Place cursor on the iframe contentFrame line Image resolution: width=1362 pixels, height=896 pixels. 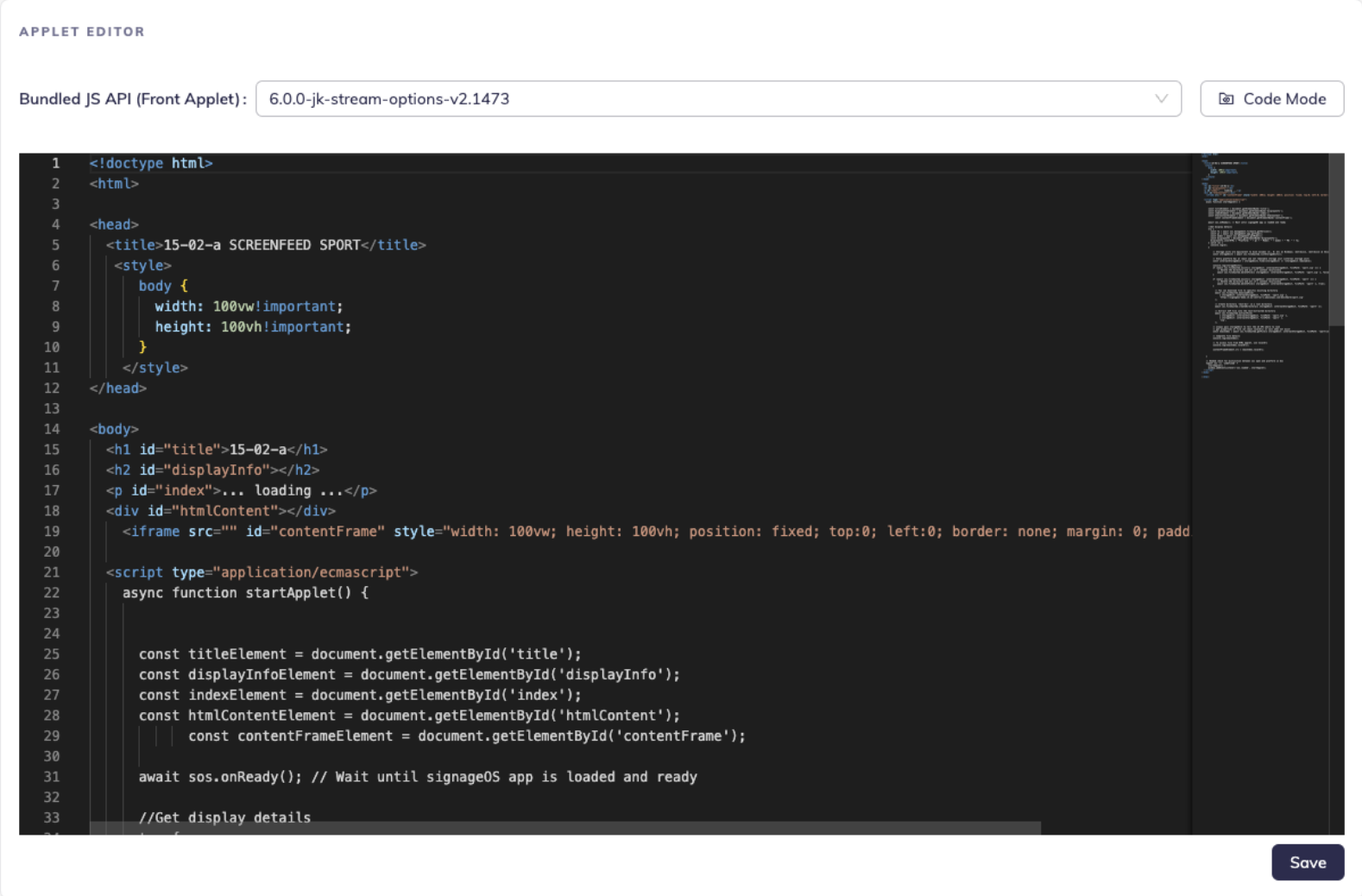tap(604, 532)
